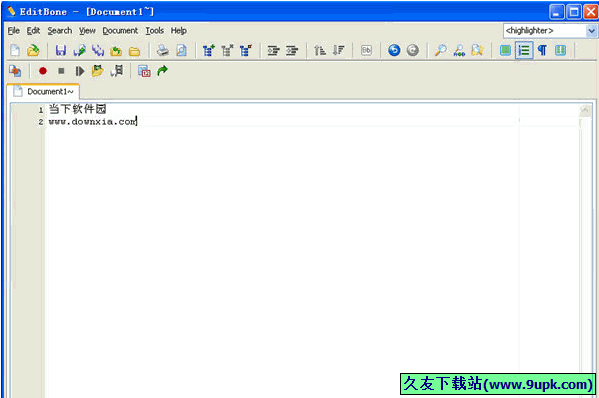Click the New document icon
Screen dimensions: 599x398
pos(15,50)
